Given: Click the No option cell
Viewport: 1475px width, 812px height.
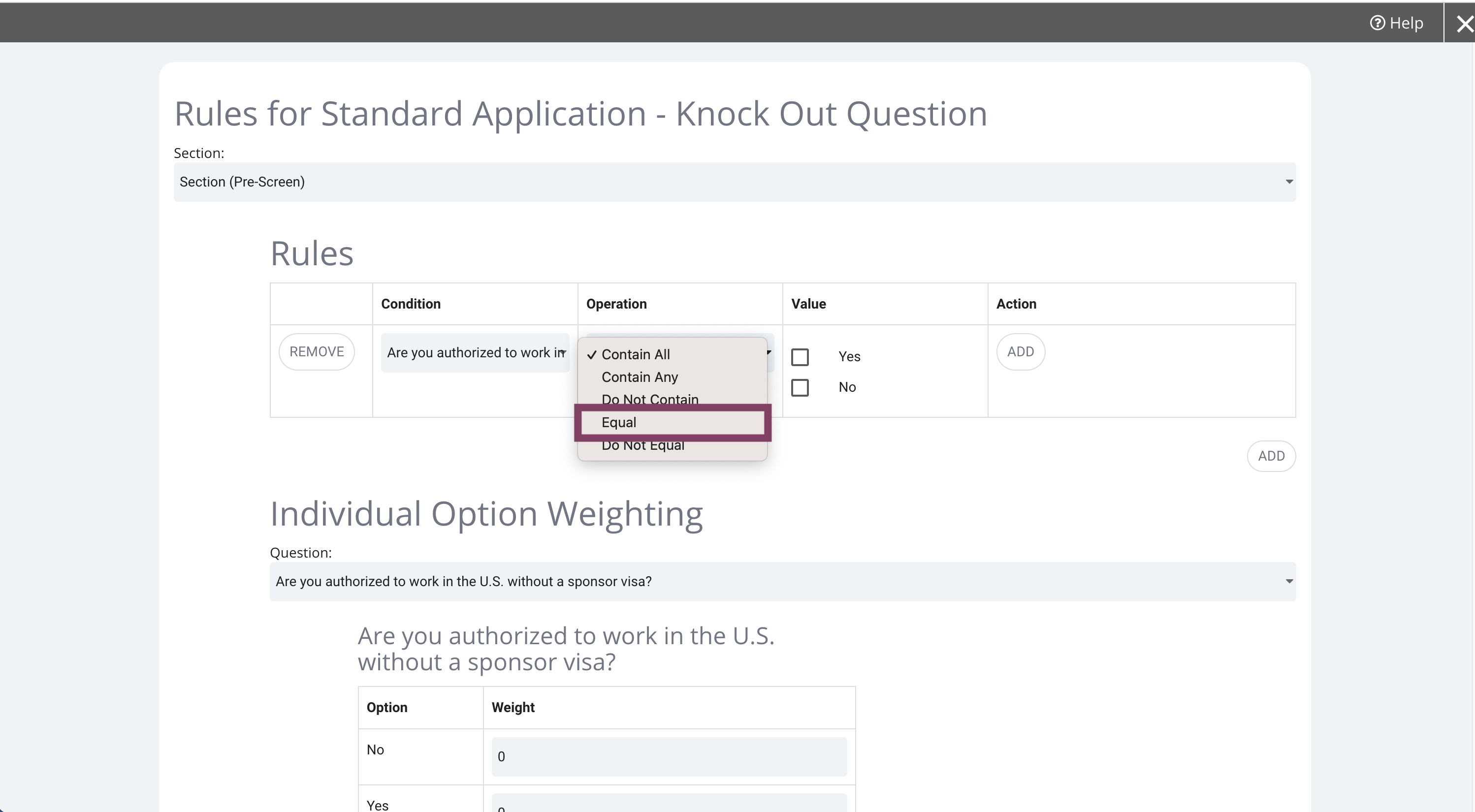Looking at the screenshot, I should [x=421, y=756].
